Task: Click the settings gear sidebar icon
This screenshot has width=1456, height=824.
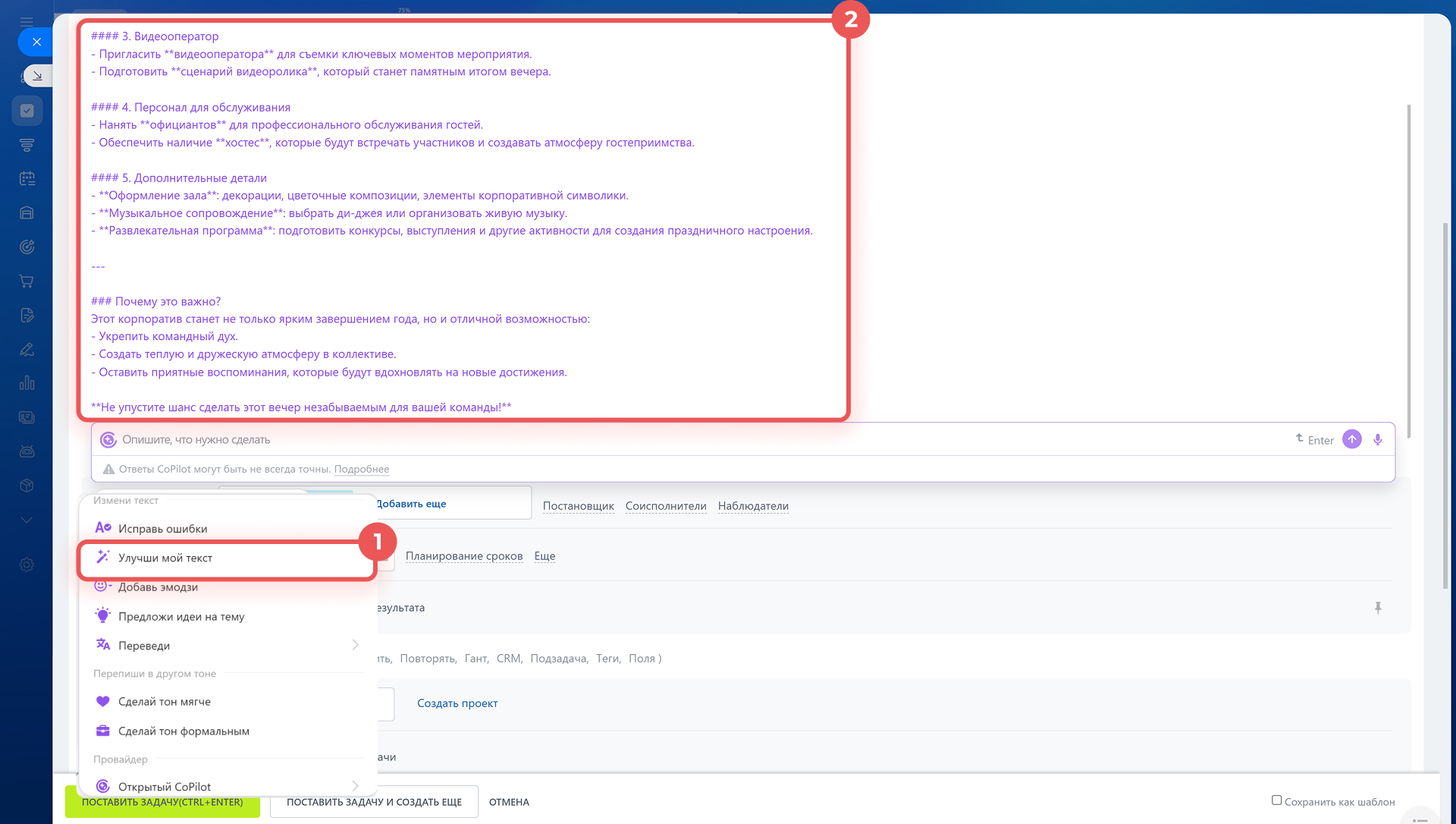Action: tap(27, 565)
